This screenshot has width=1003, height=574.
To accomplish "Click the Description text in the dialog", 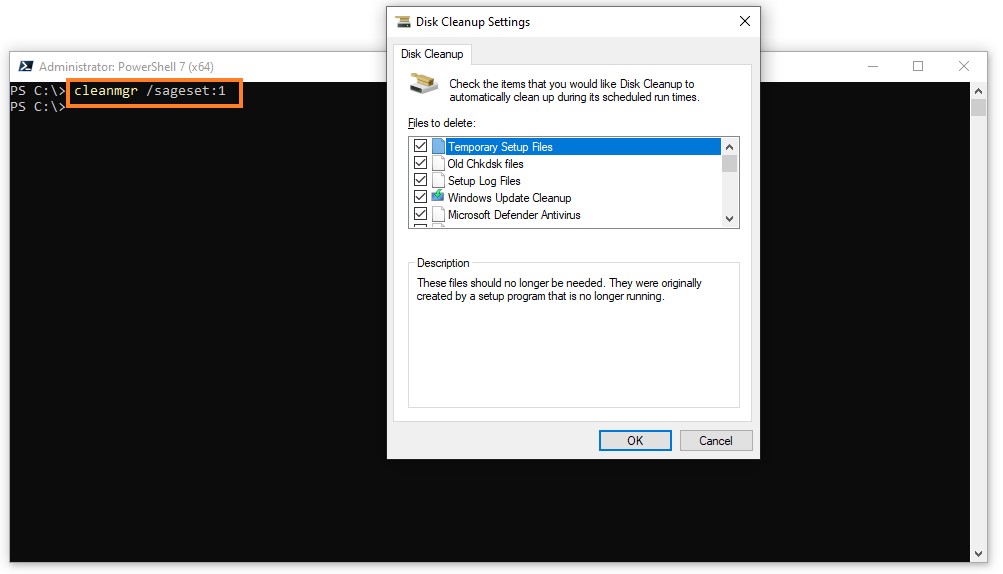I will point(559,289).
